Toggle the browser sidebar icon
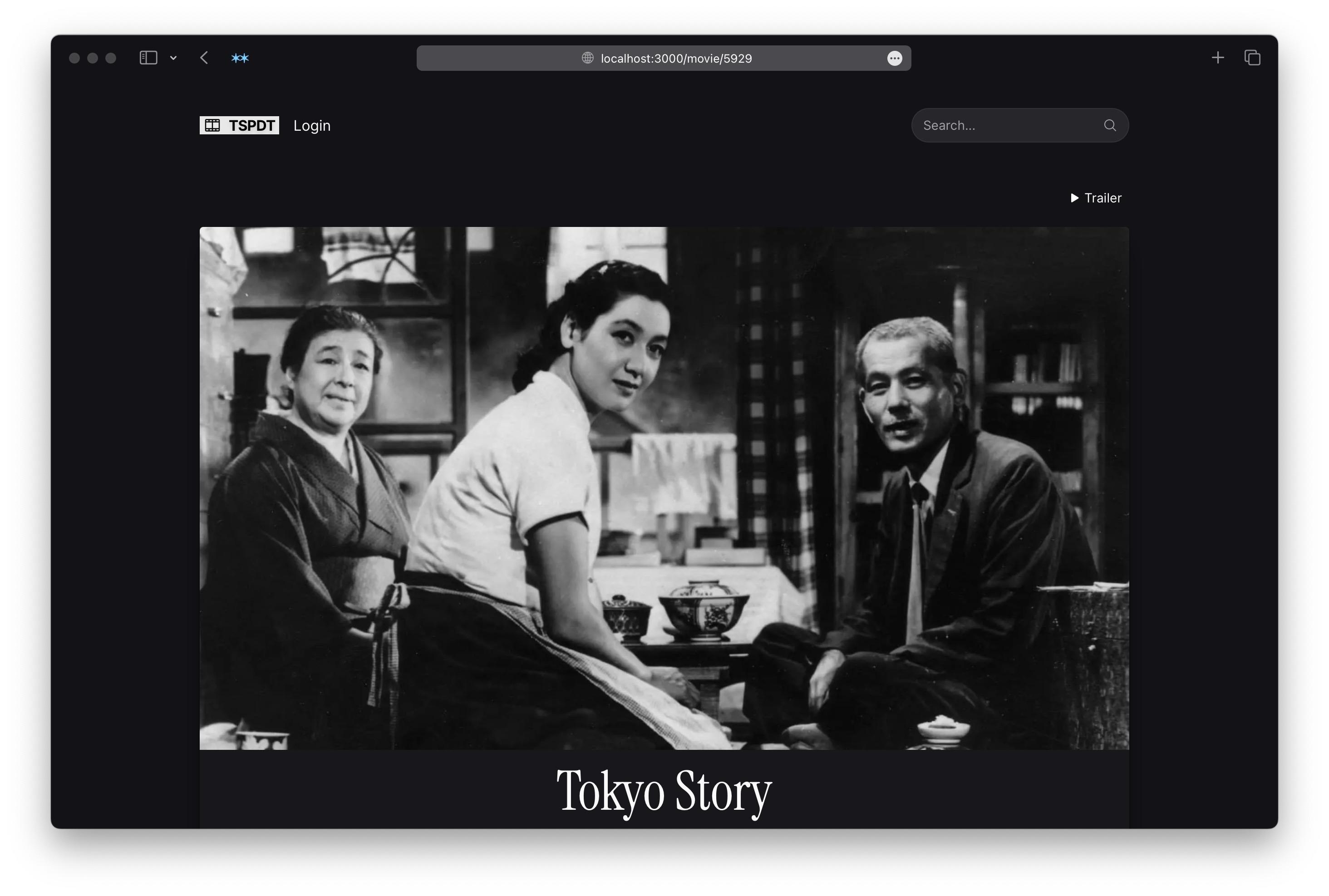Image resolution: width=1329 pixels, height=896 pixels. click(148, 58)
